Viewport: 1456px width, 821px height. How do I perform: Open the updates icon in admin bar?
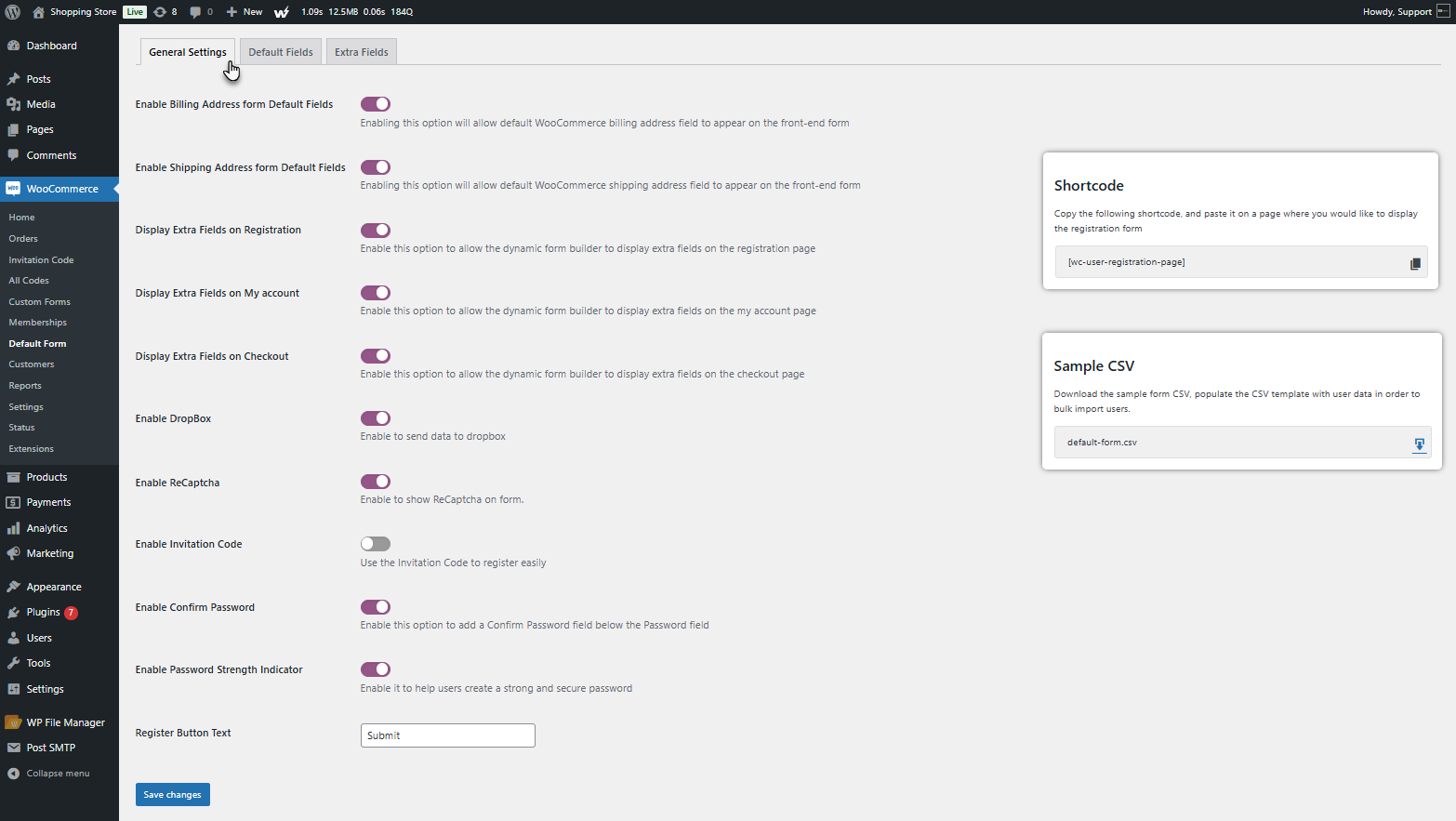point(160,12)
